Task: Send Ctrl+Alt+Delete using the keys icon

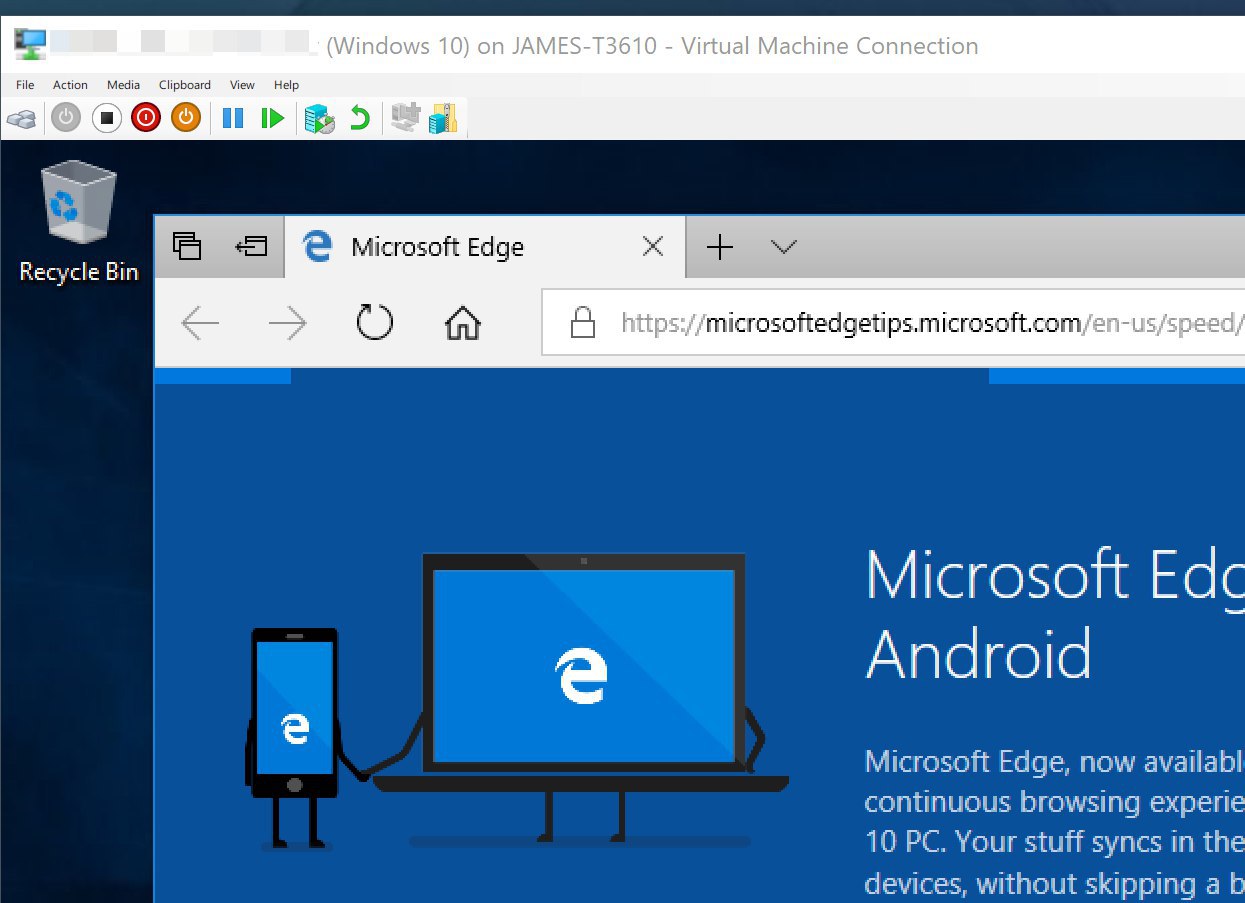Action: 21,119
